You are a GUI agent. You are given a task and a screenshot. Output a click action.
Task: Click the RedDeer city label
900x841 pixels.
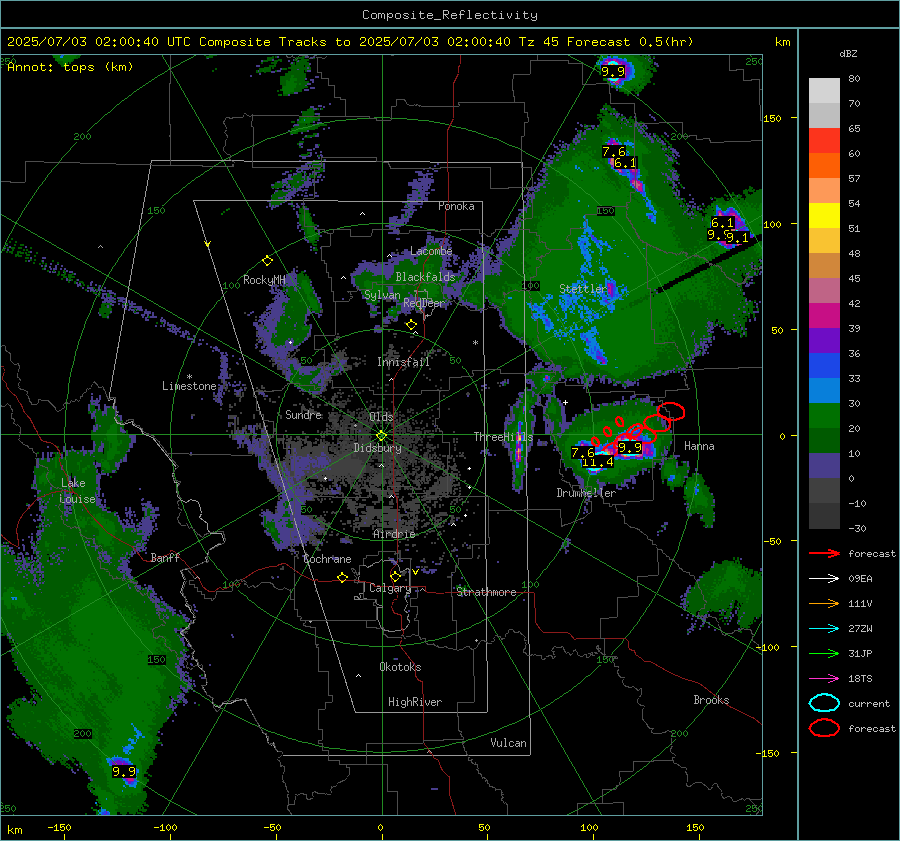pyautogui.click(x=424, y=303)
